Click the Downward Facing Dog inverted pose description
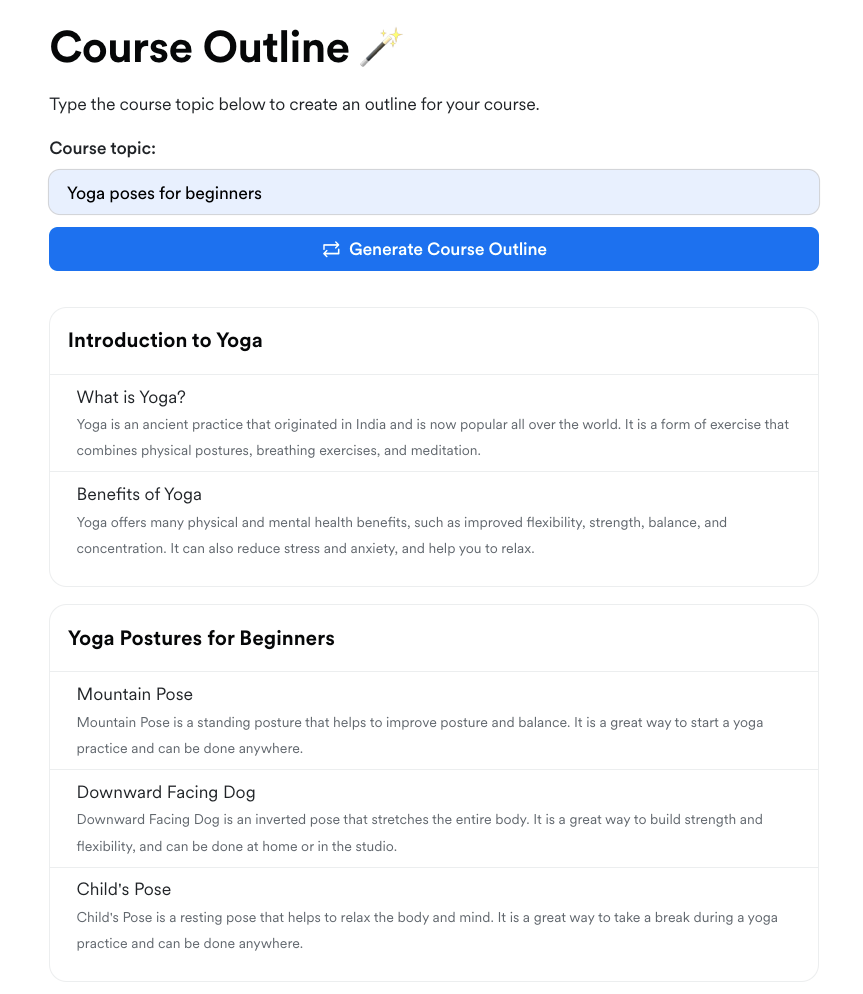This screenshot has width=863, height=994. (x=419, y=832)
